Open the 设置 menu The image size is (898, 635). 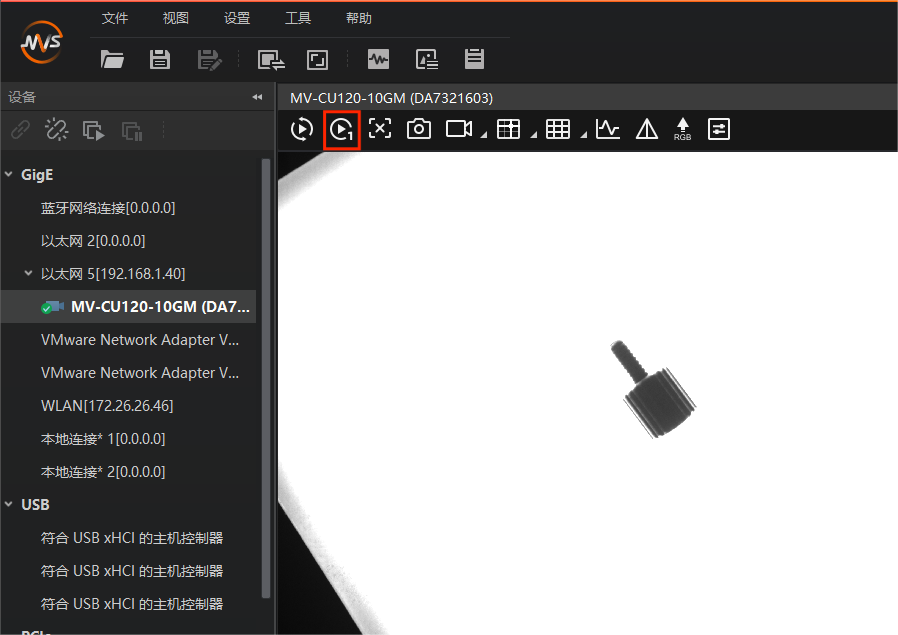(x=237, y=18)
